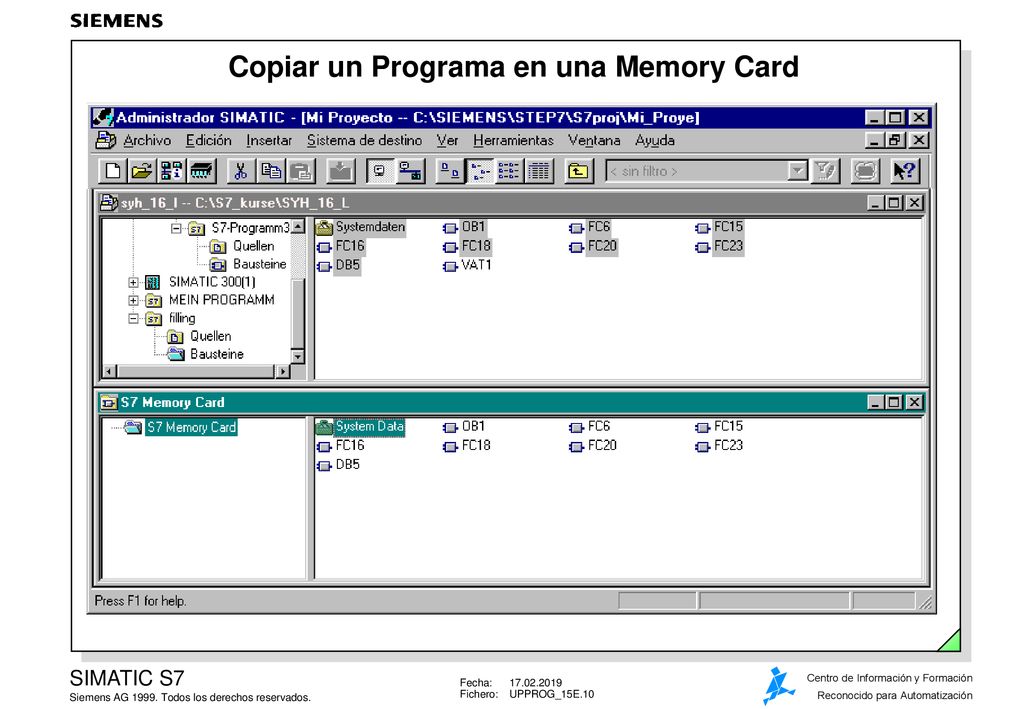Open the Ver menu

point(447,140)
